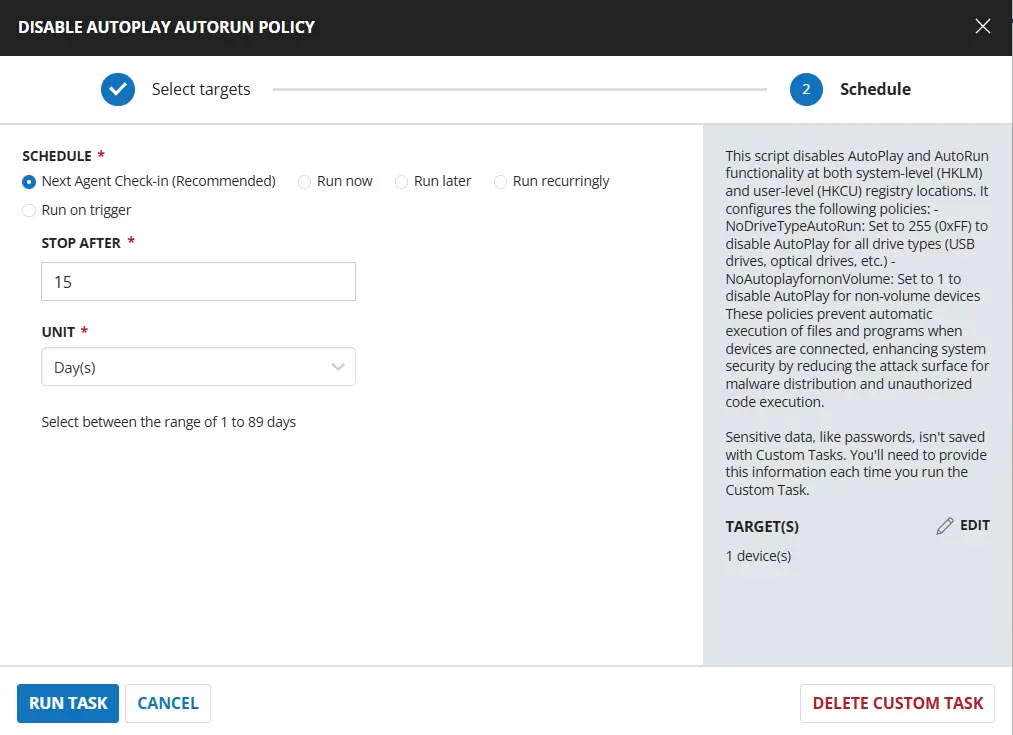Select the Run now radio option
Viewport: 1013px width, 735px height.
coord(304,182)
